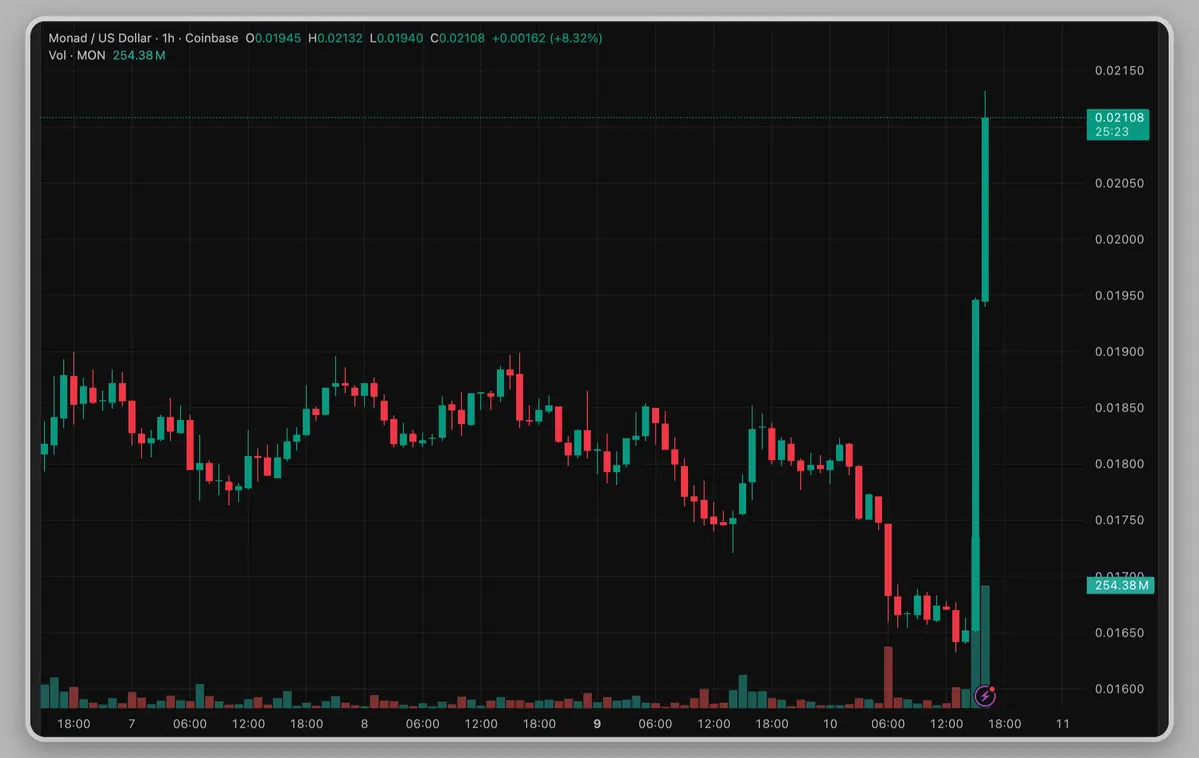
Task: Click the volume label 254.38M on price axis
Action: pyautogui.click(x=1120, y=585)
